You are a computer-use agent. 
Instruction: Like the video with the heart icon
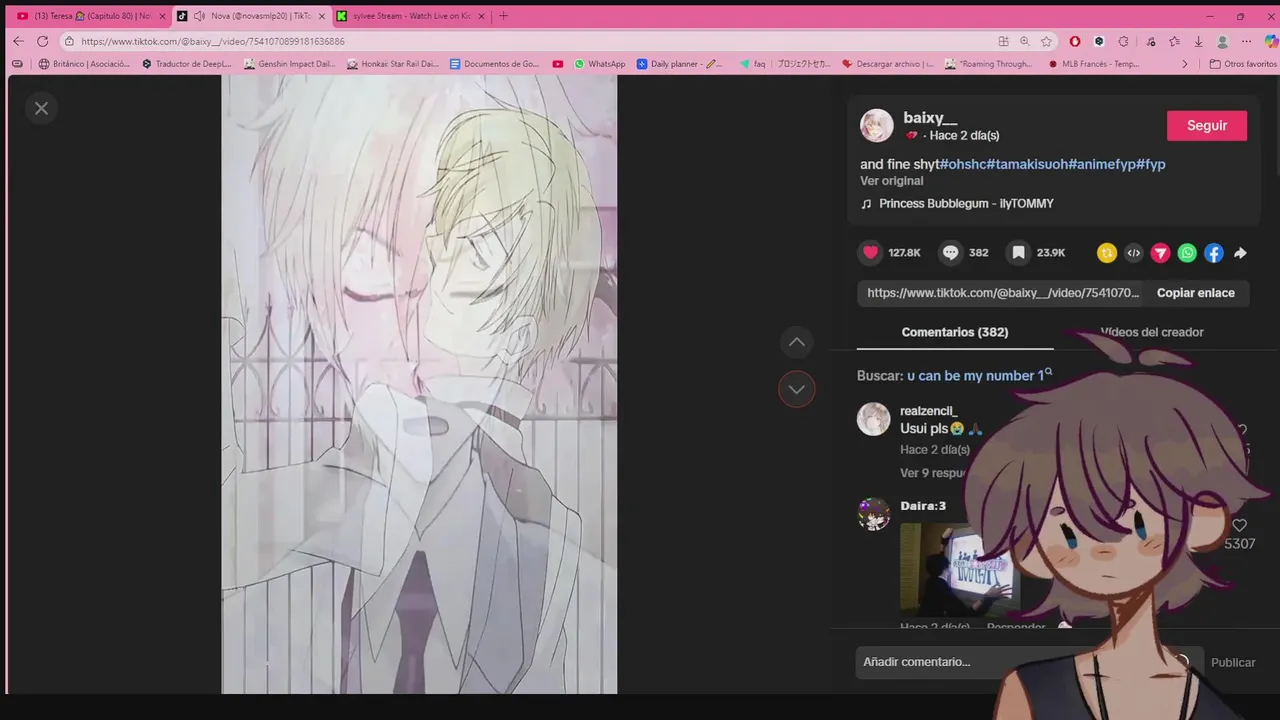[871, 252]
